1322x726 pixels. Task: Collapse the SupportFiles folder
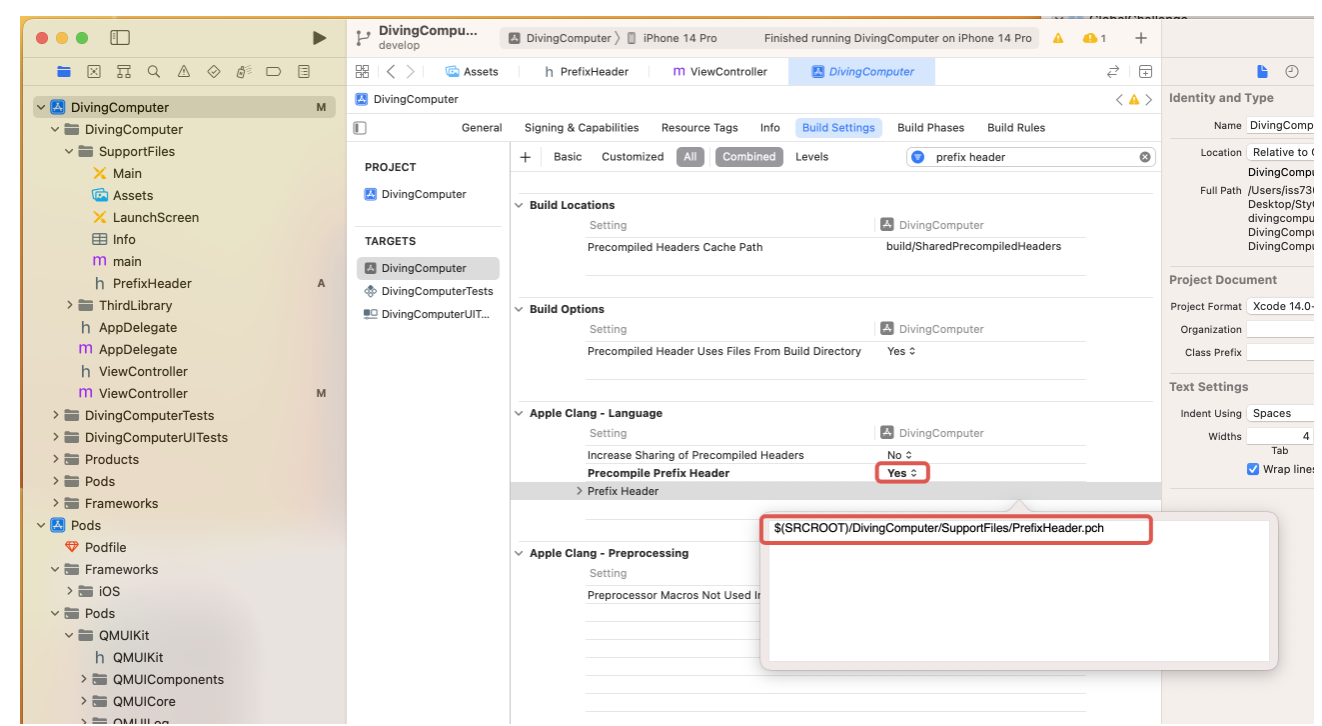pos(70,151)
